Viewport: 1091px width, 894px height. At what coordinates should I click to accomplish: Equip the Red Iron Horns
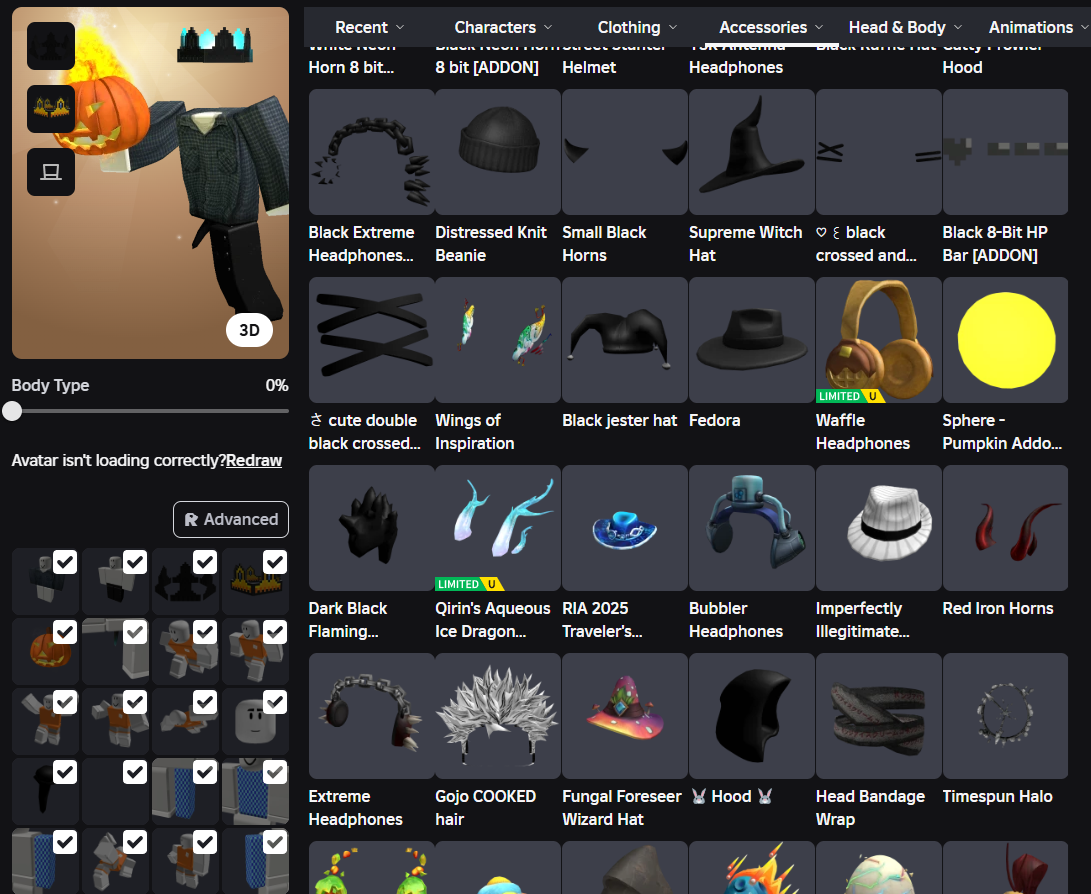click(x=1005, y=528)
